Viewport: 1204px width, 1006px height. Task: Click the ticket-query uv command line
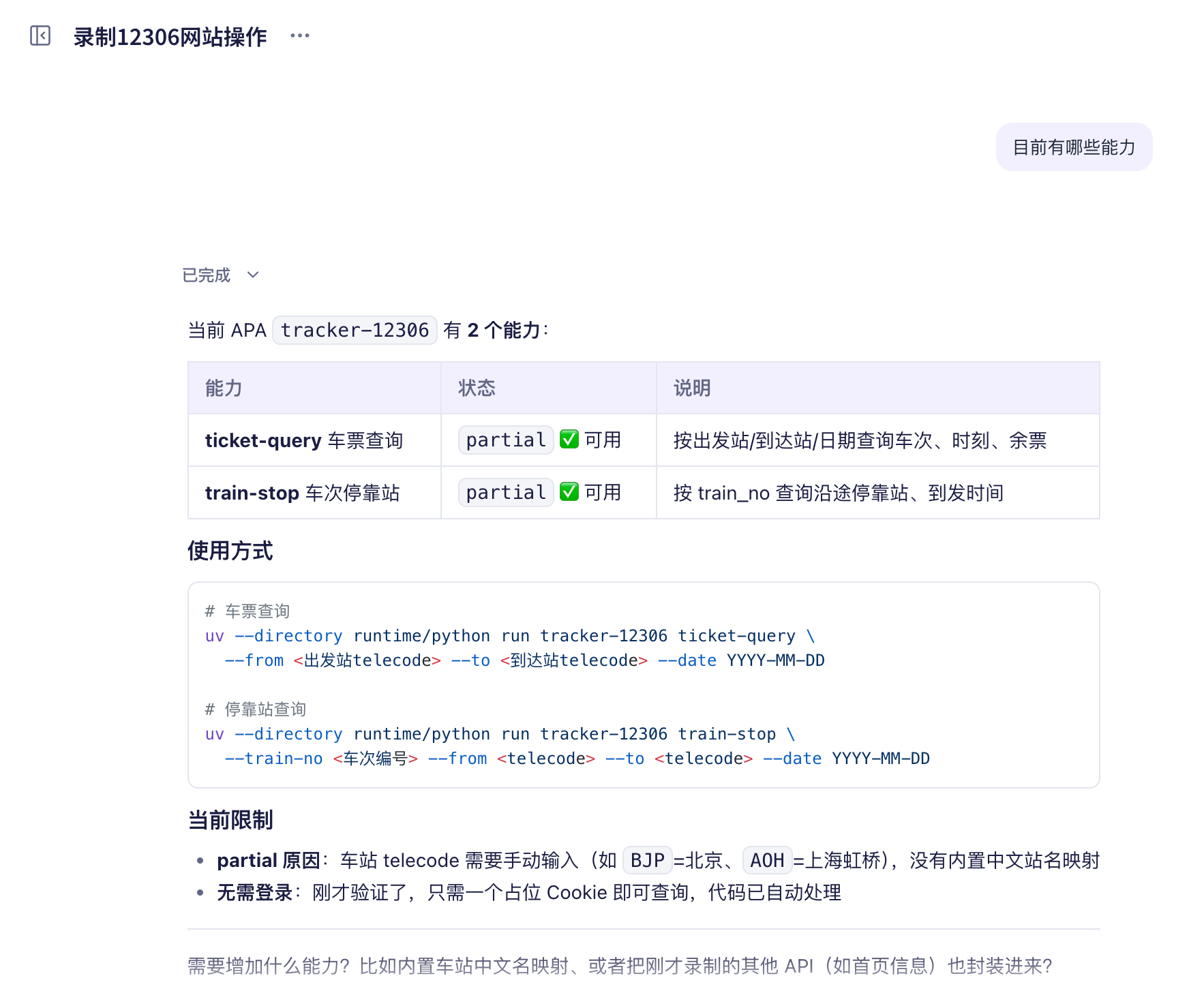coord(510,636)
